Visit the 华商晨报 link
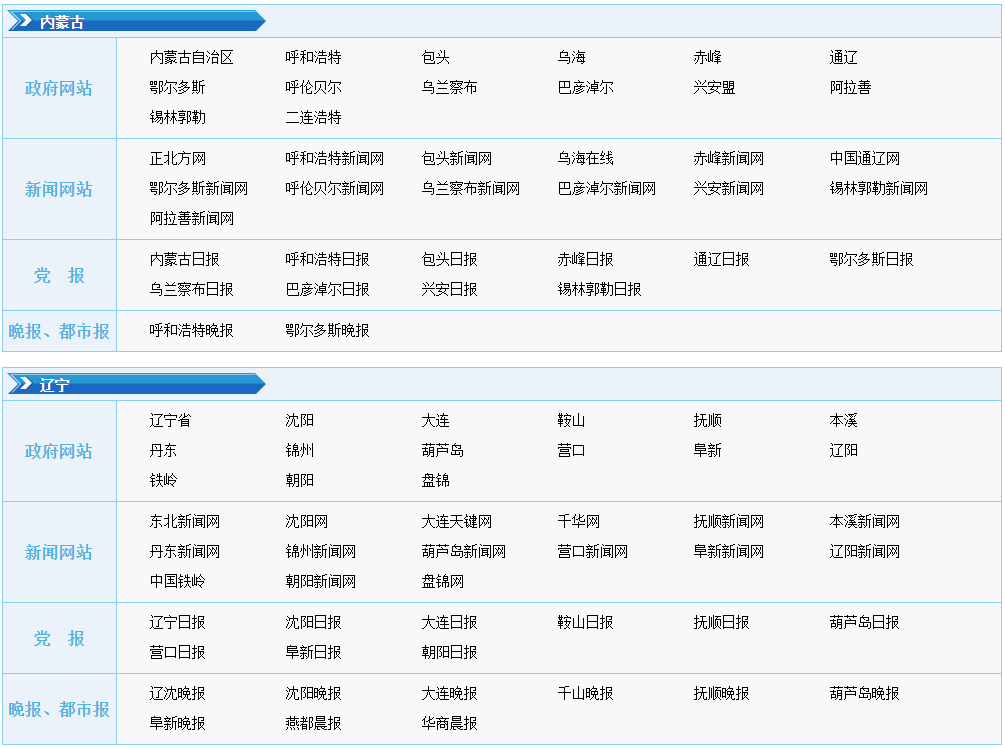The width and height of the screenshot is (1005, 748). pos(449,724)
